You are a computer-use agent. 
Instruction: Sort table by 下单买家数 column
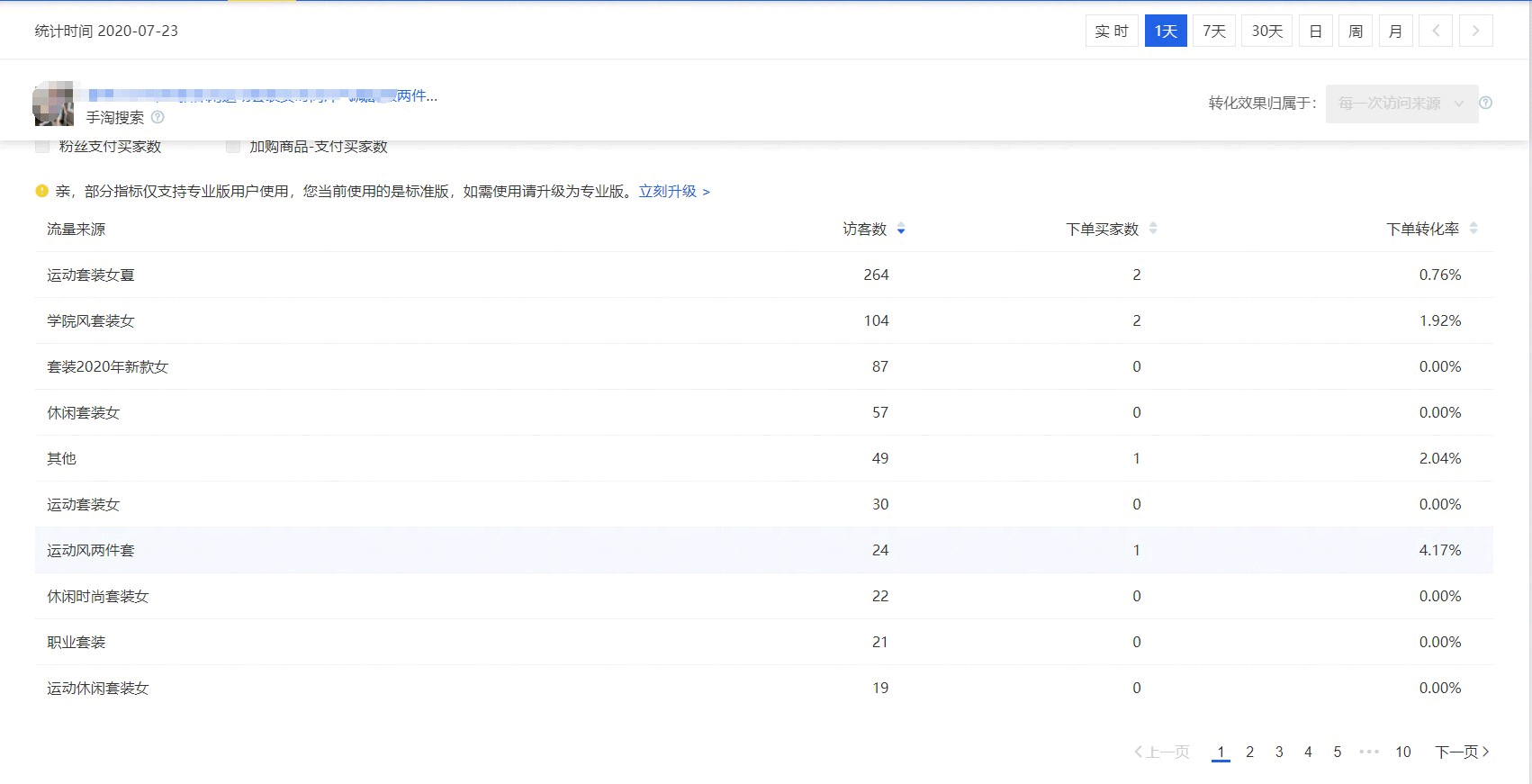click(x=1153, y=229)
